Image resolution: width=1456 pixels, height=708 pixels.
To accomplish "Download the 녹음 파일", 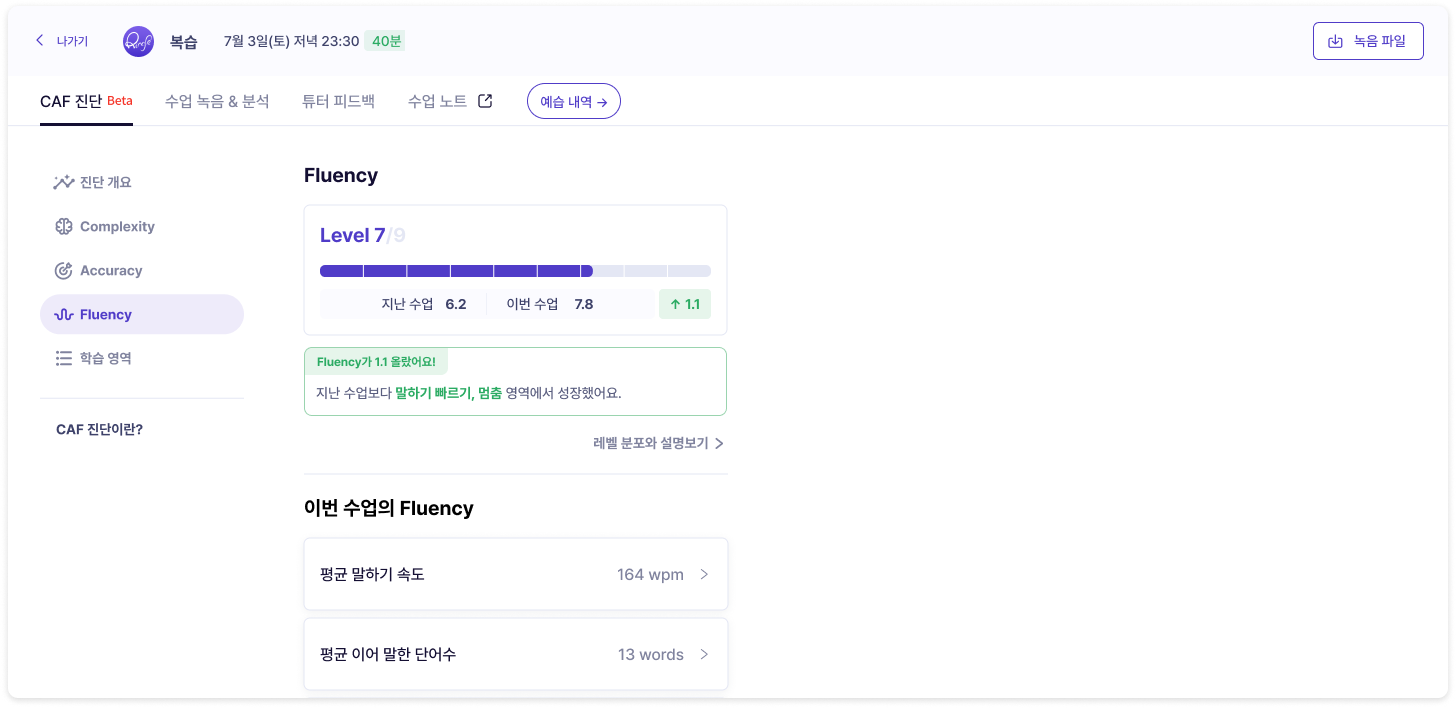I will tap(1368, 41).
